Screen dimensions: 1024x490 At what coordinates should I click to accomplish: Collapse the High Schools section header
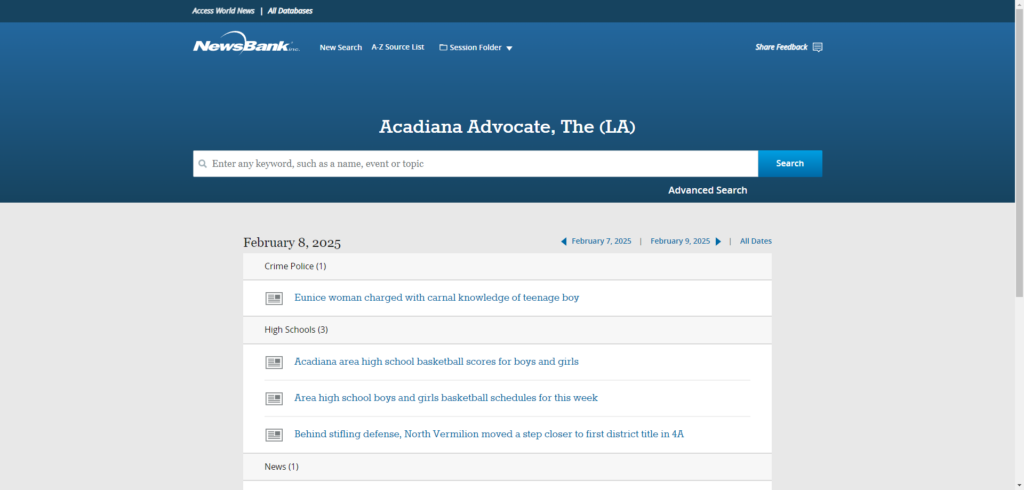click(x=296, y=329)
